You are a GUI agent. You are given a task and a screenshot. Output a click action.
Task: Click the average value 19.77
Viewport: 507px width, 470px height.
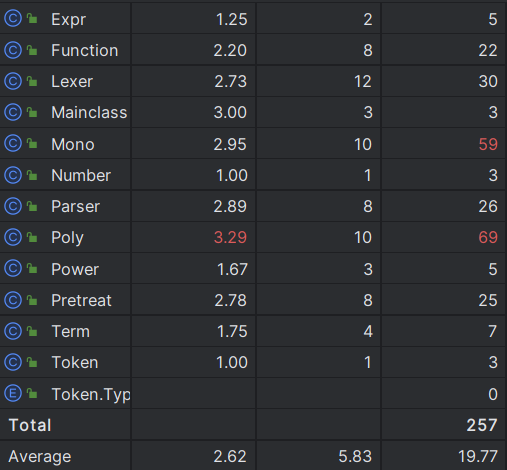pos(478,456)
